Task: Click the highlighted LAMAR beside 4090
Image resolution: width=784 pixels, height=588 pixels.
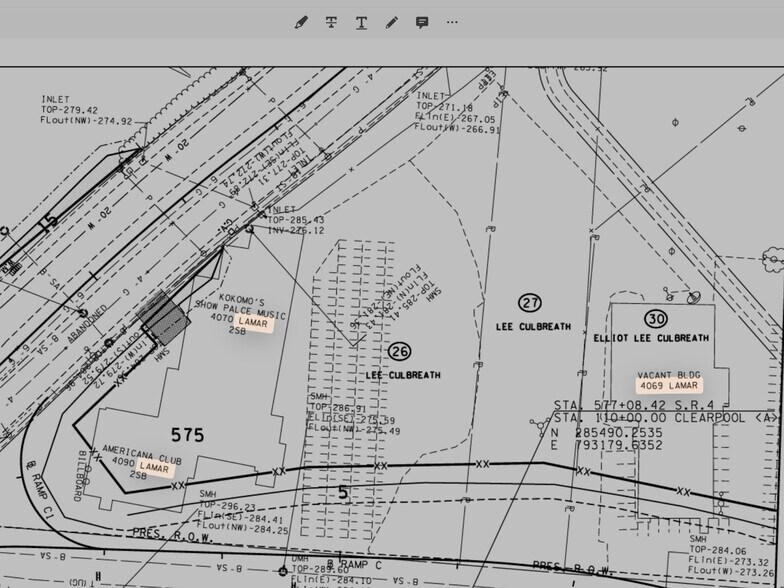Action: pos(154,467)
